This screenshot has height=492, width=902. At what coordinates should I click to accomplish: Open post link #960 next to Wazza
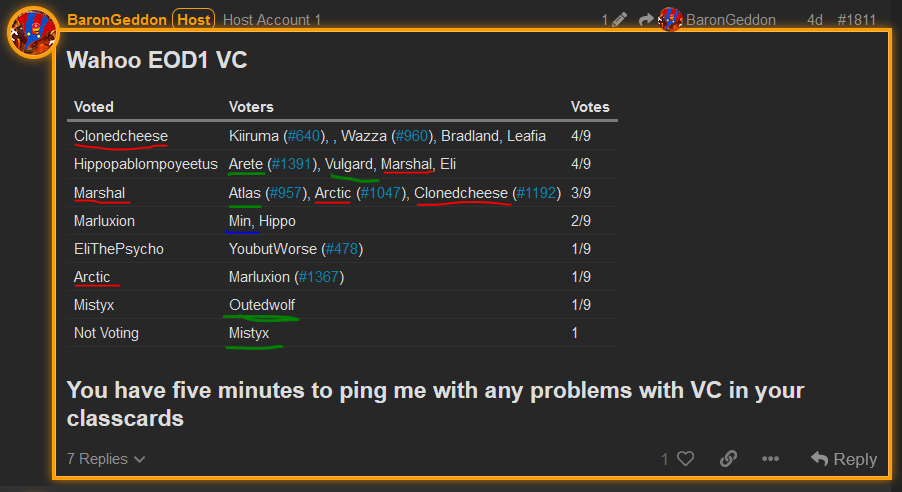click(x=412, y=136)
